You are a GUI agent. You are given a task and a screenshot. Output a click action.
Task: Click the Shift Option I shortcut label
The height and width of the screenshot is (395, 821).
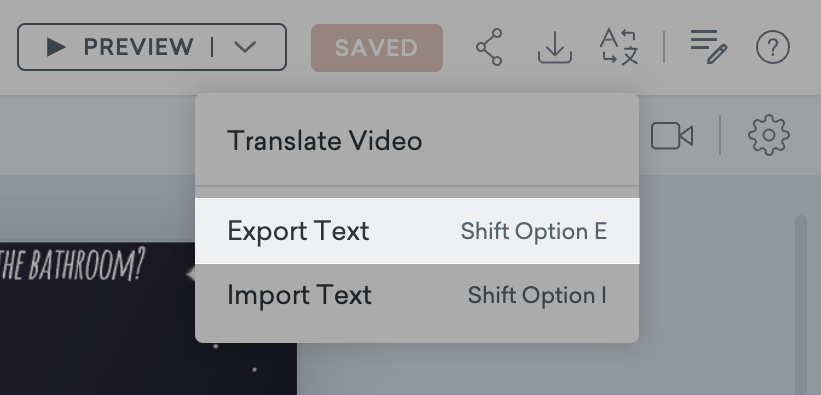pyautogui.click(x=537, y=295)
